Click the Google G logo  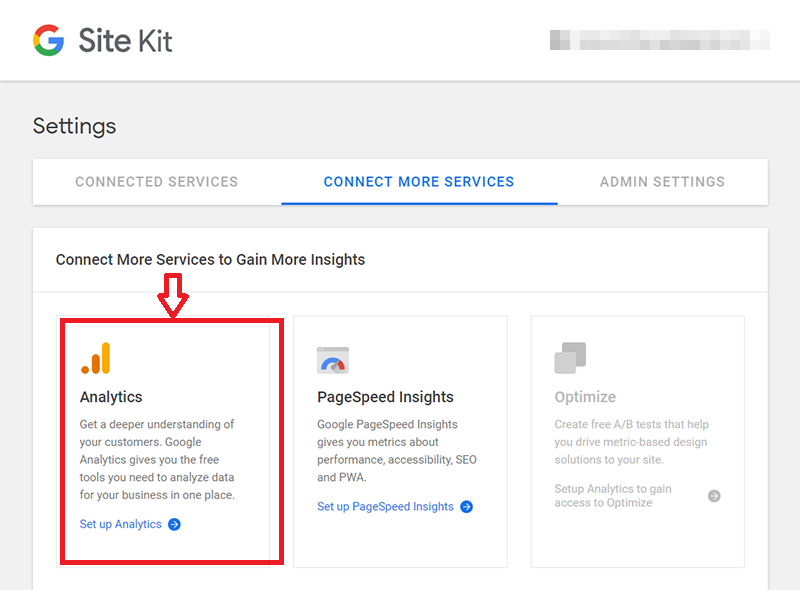click(x=48, y=40)
